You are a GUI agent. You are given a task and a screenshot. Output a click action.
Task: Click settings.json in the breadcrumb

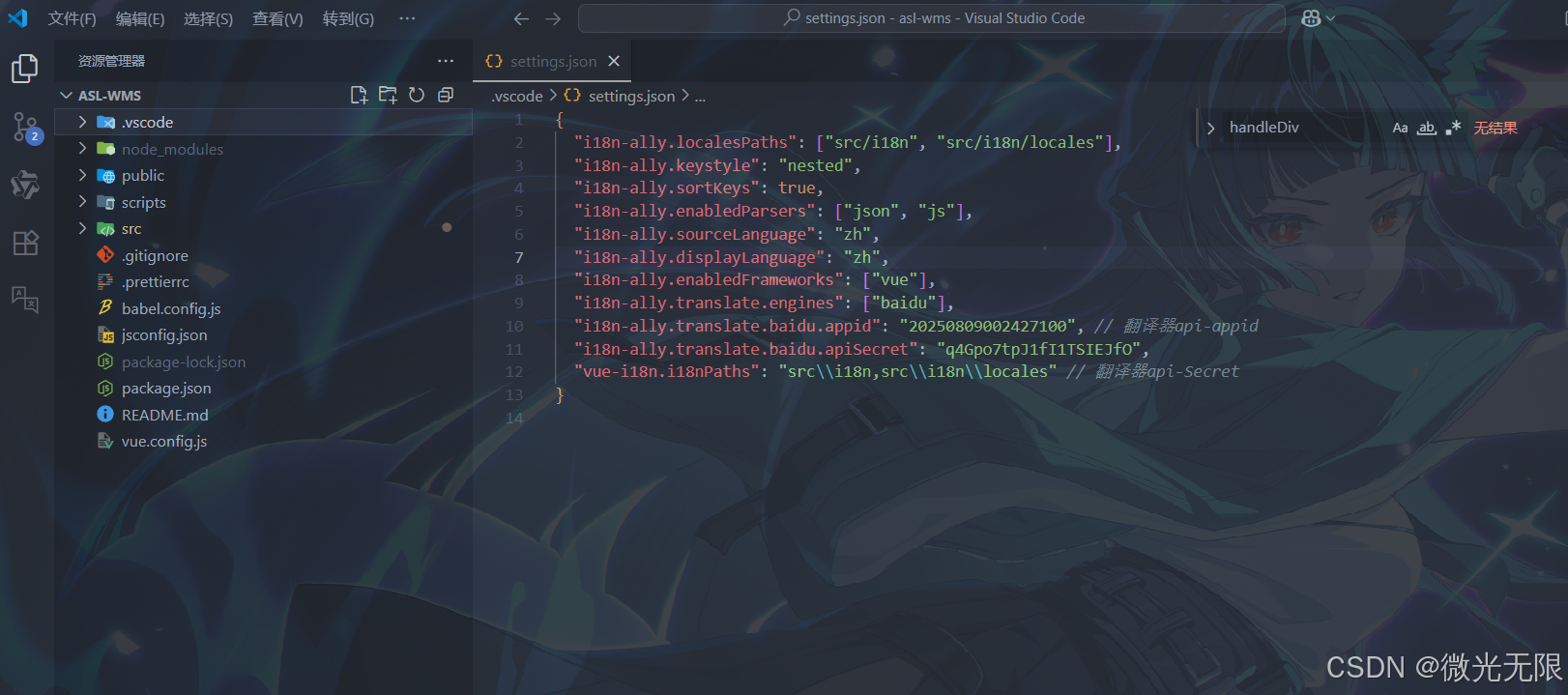coord(631,96)
